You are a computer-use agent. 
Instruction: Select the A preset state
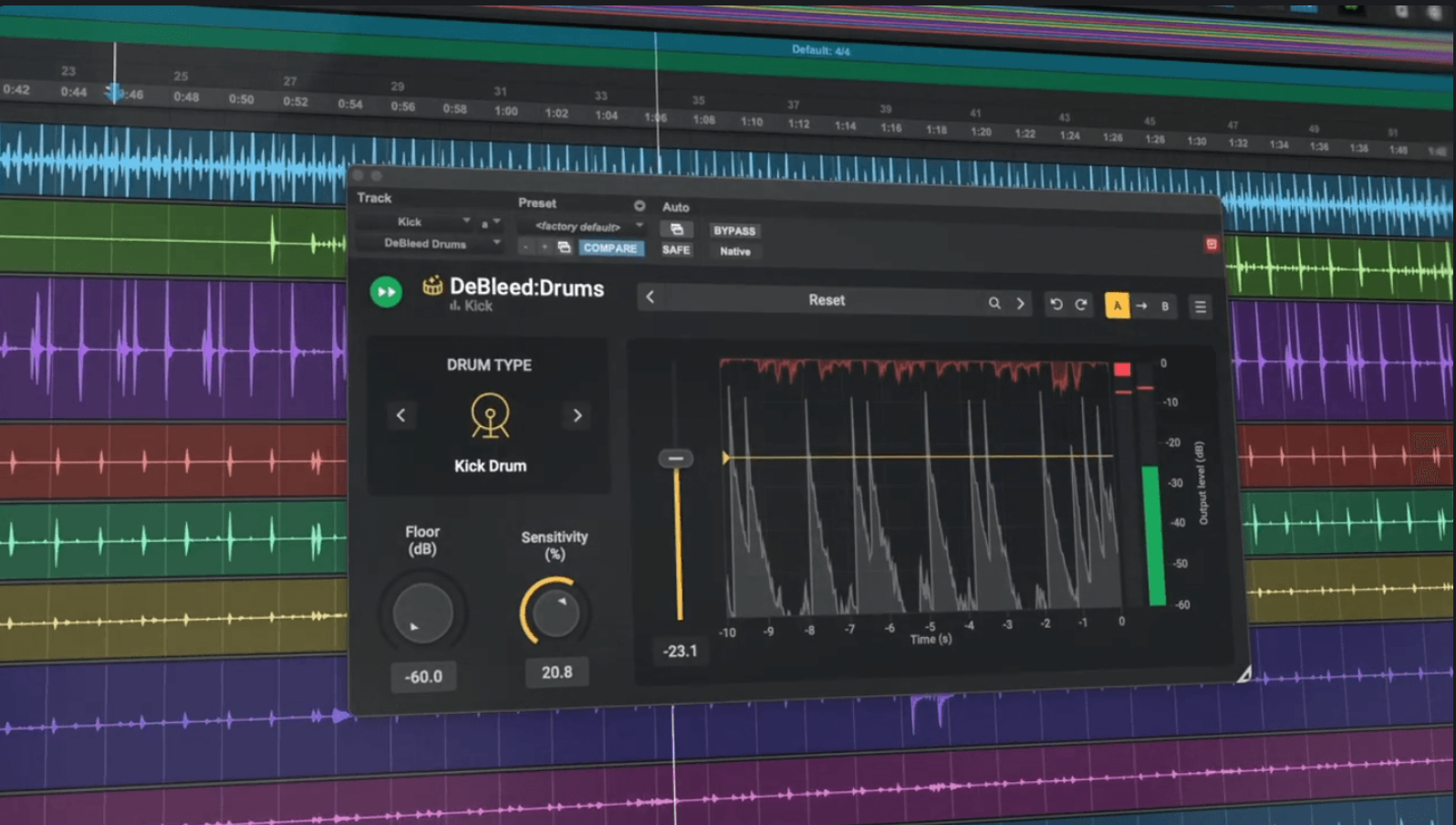1117,306
